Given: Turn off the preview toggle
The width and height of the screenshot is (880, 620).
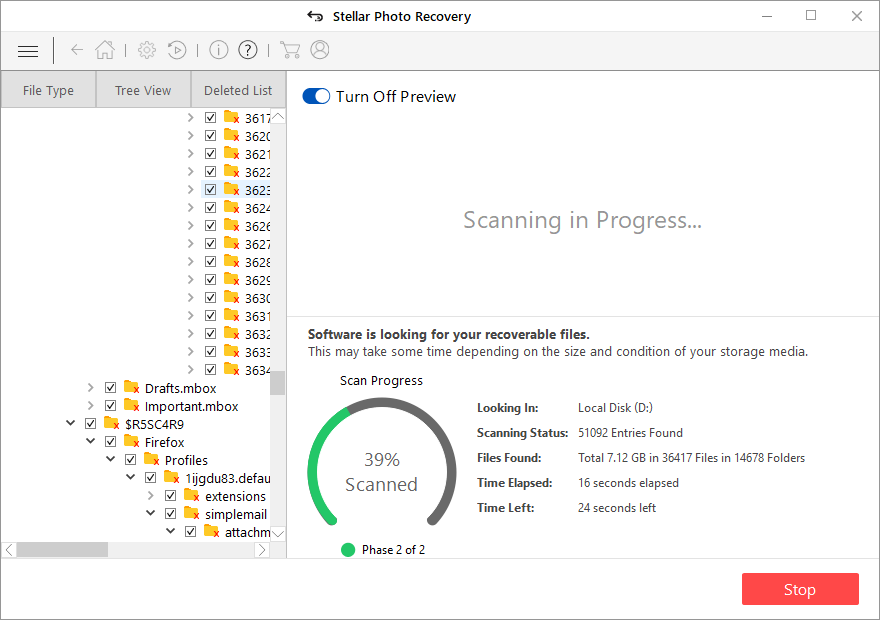Looking at the screenshot, I should 316,96.
